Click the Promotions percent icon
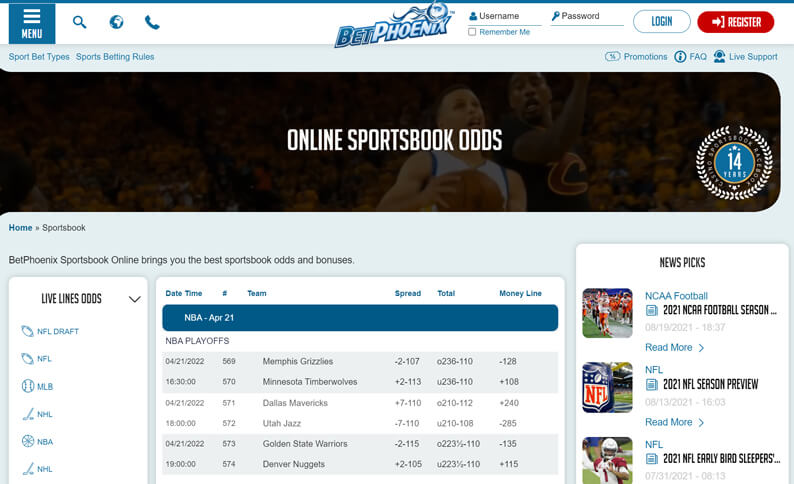Screen dimensions: 794x484 (x=613, y=57)
